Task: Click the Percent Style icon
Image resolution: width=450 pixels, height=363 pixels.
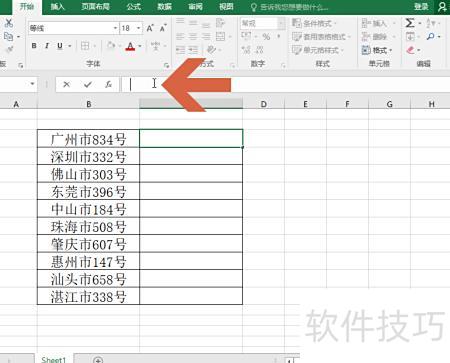Action: coord(266,36)
